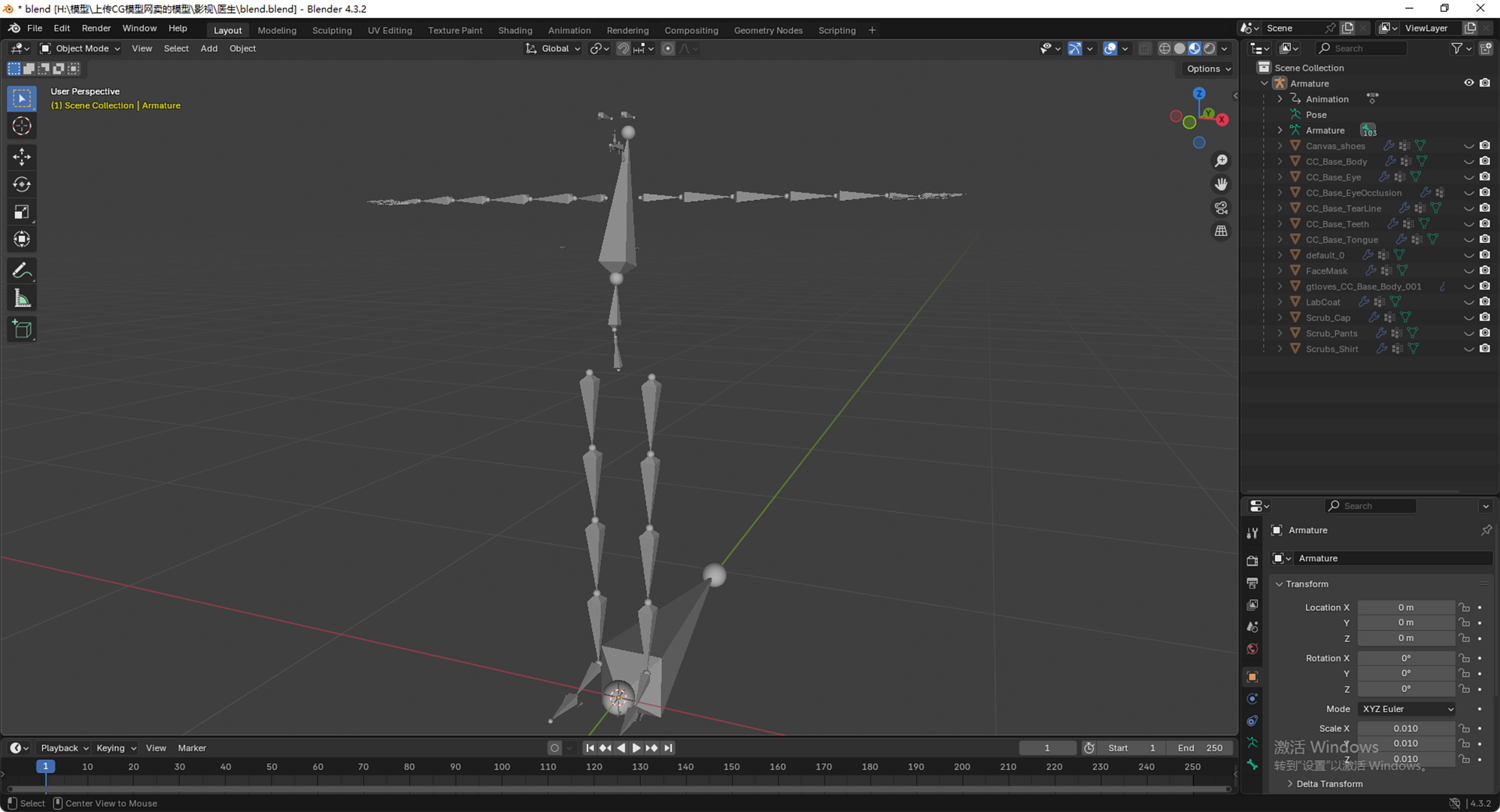This screenshot has height=812, width=1500.
Task: Switch to the Geometry Nodes workspace tab
Action: [768, 30]
